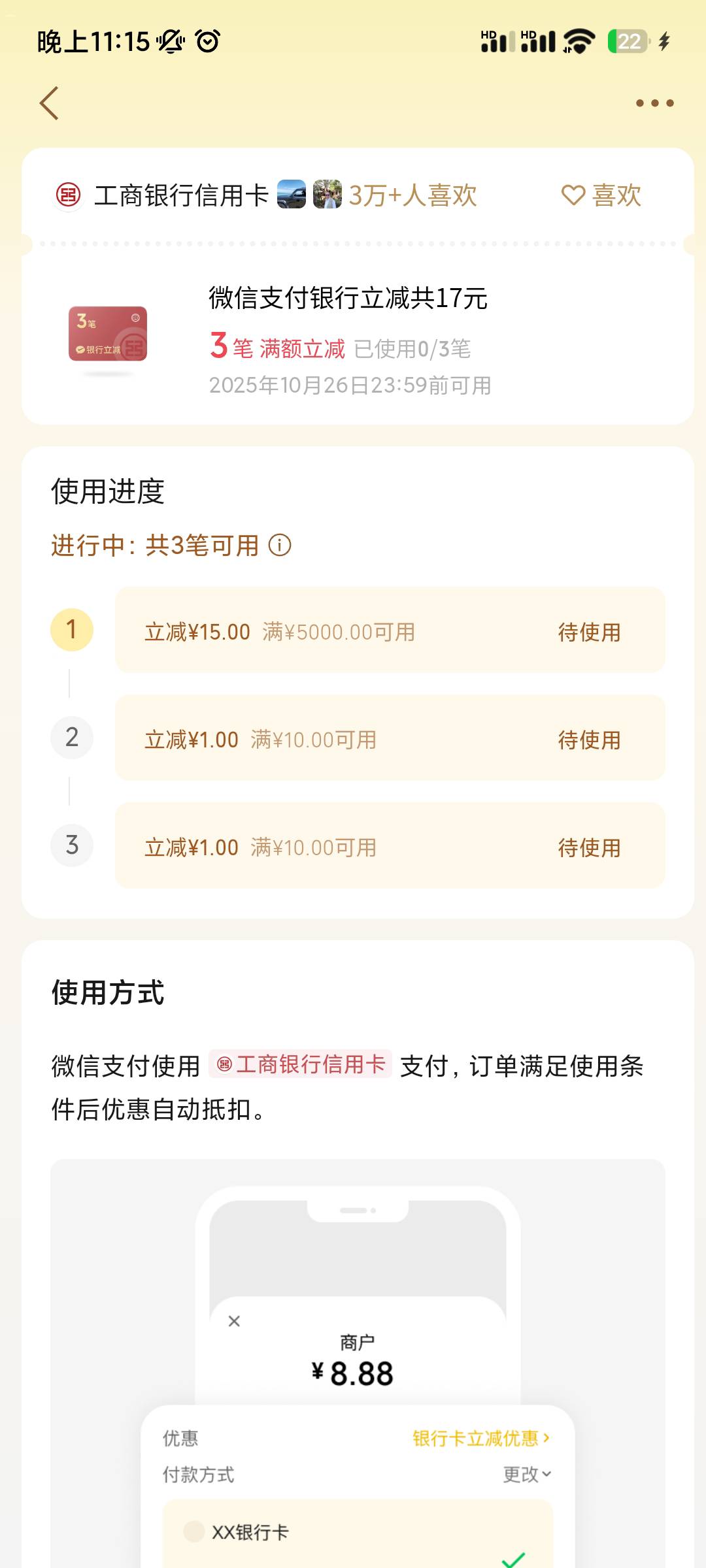Image resolution: width=706 pixels, height=1568 pixels.
Task: Tap the heart icon to like
Action: 573,195
